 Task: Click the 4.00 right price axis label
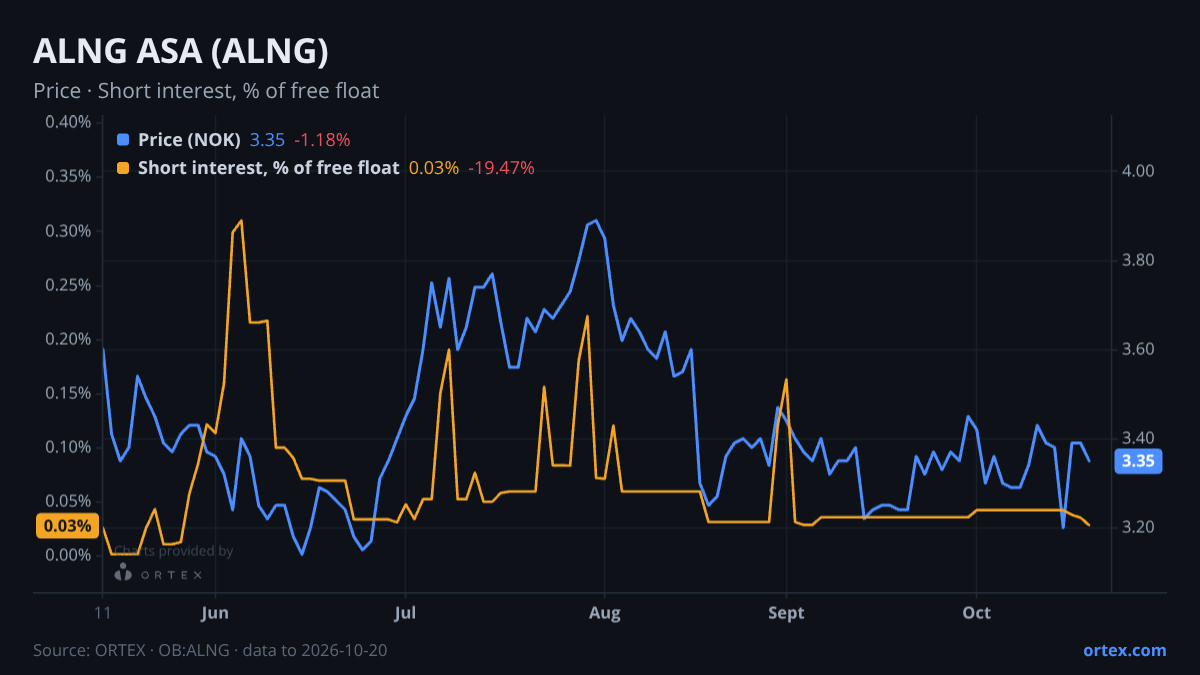(x=1139, y=171)
